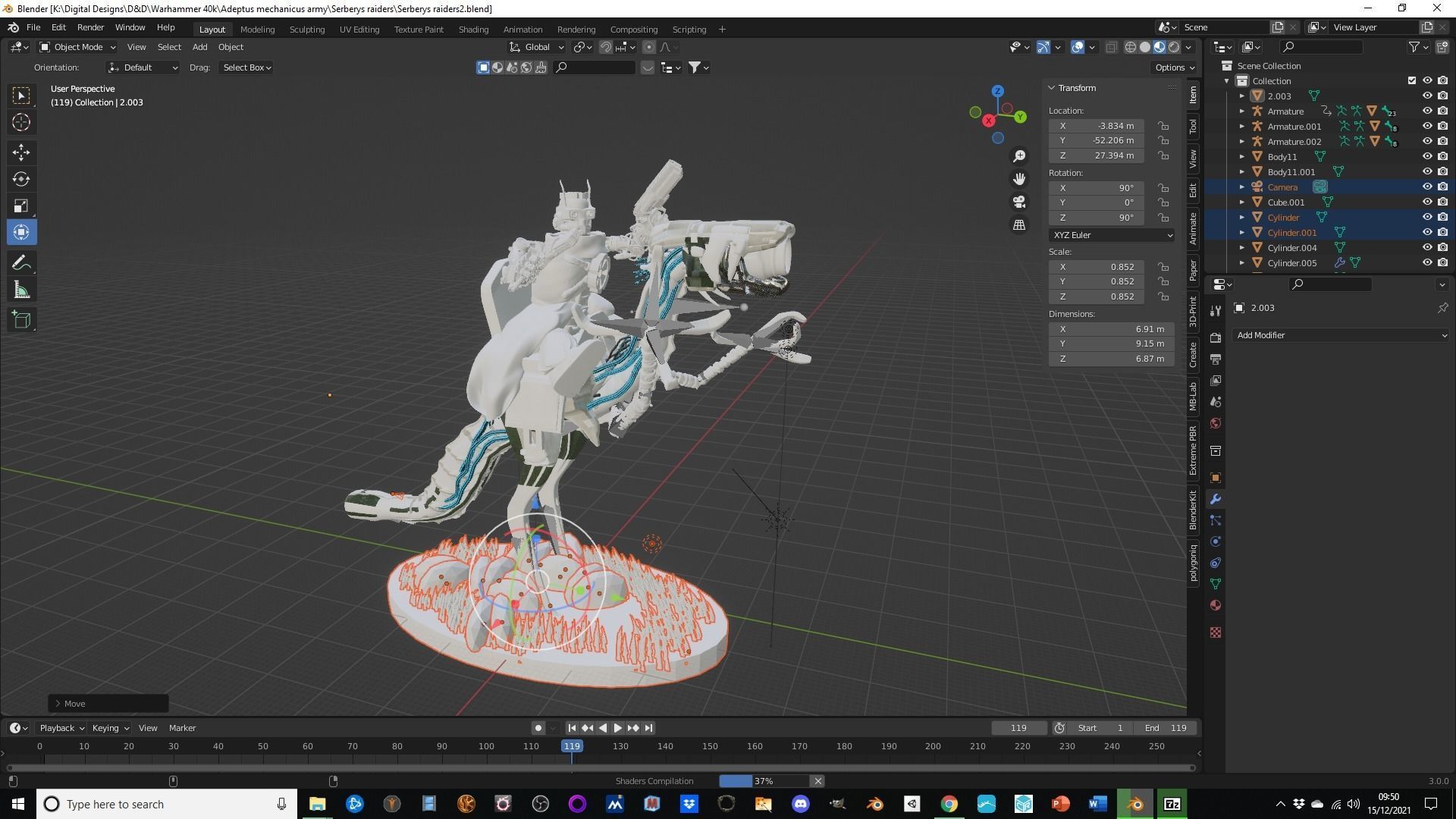Expand the Move operator panel
Image resolution: width=1456 pixels, height=819 pixels.
pyautogui.click(x=58, y=704)
